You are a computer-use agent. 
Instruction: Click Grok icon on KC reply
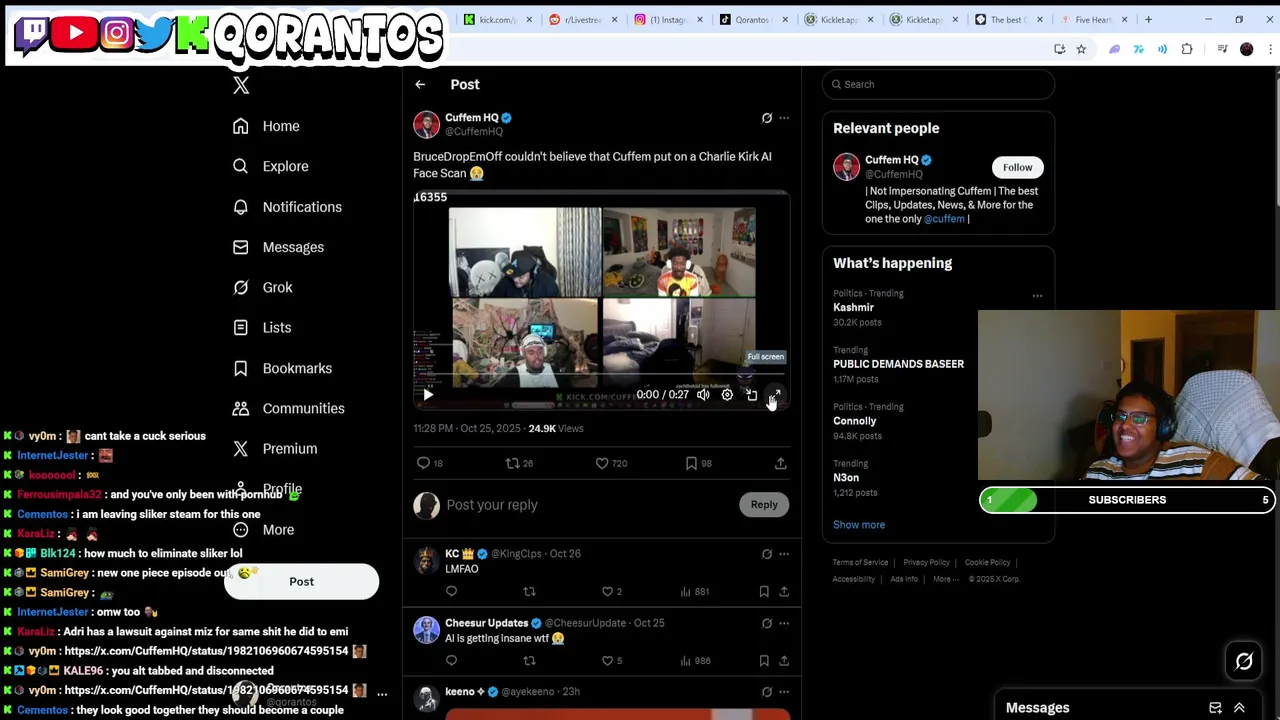[767, 553]
